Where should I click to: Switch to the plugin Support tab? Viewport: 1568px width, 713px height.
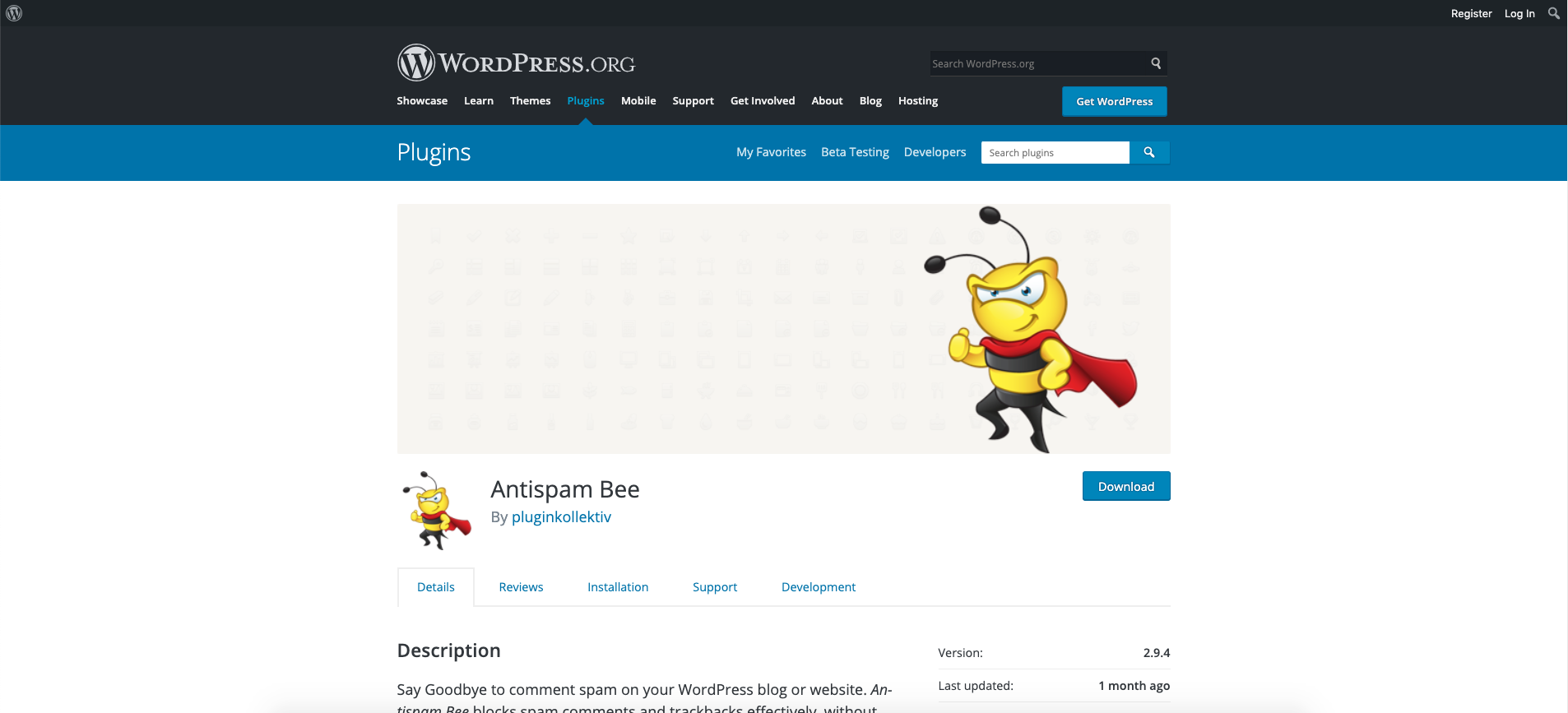click(x=715, y=587)
